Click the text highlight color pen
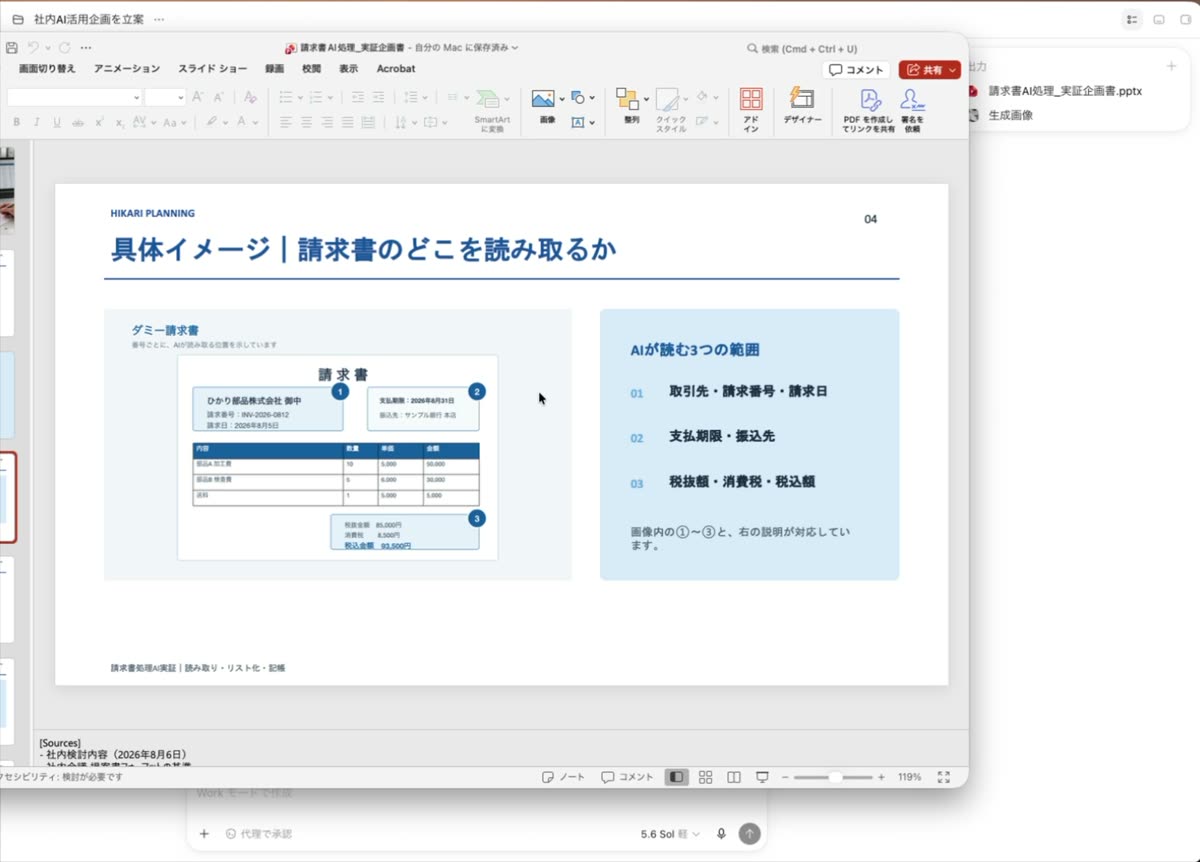The height and width of the screenshot is (862, 1200). pyautogui.click(x=211, y=122)
